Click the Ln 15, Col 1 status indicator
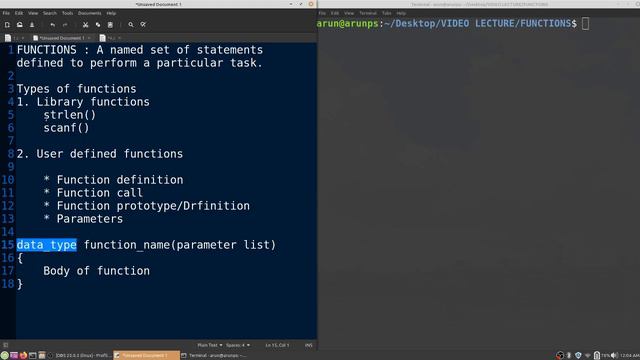 coord(277,345)
